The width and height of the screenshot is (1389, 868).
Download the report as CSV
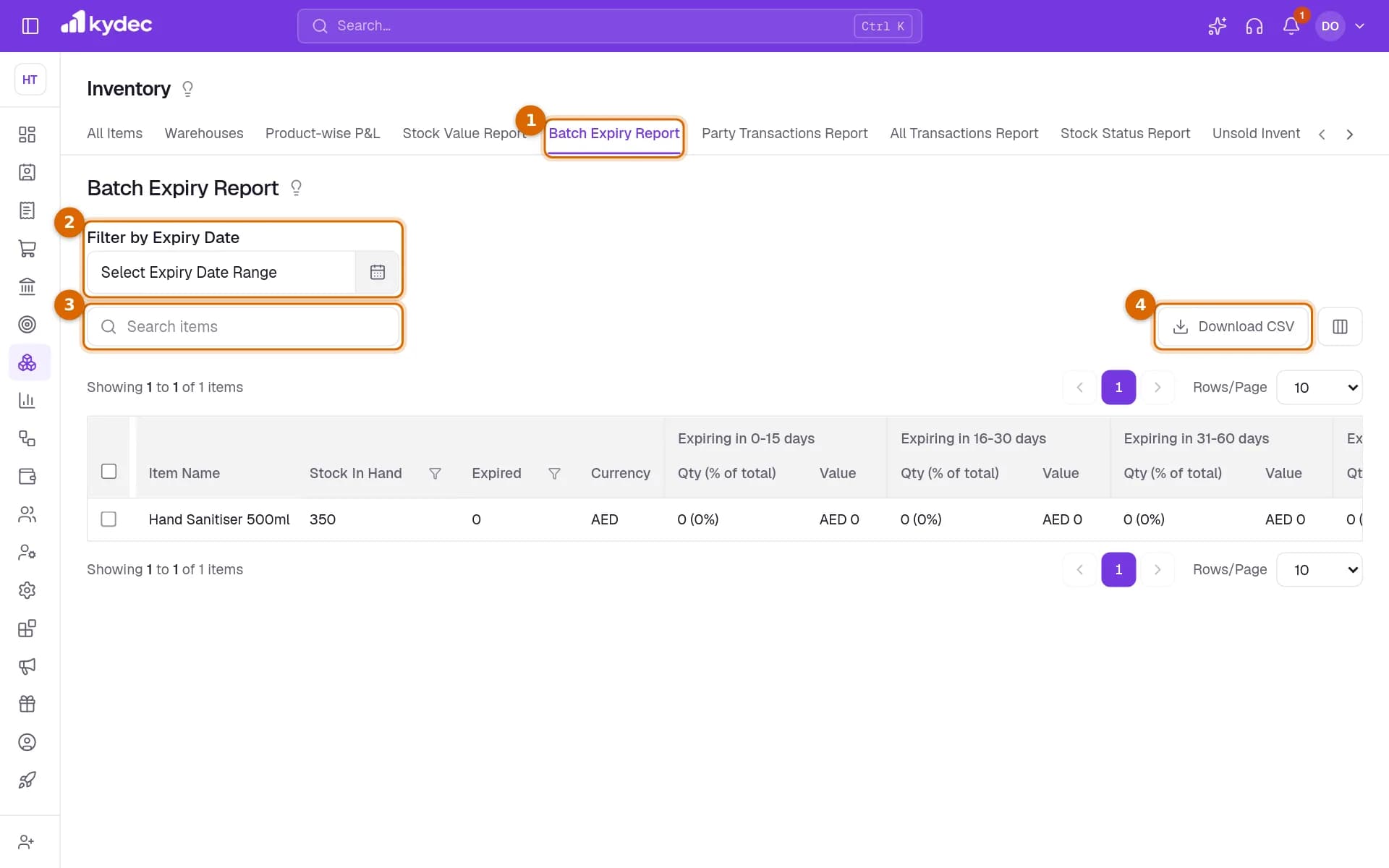(1233, 327)
